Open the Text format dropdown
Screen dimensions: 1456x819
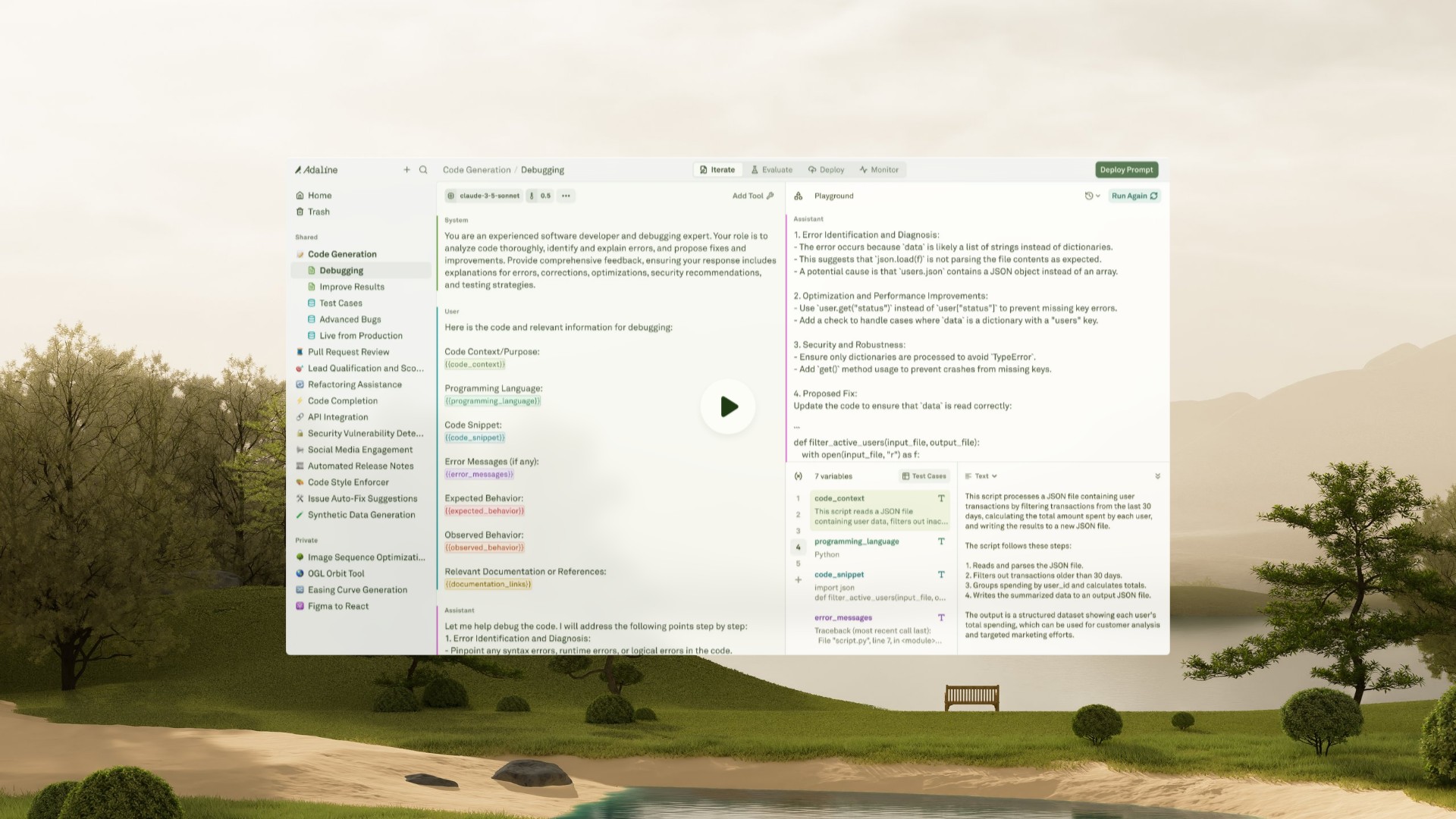click(x=981, y=476)
